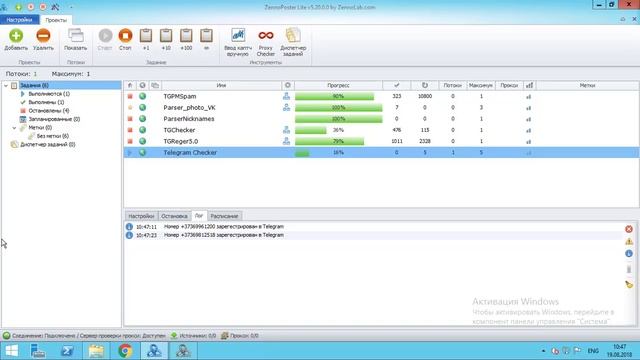Add +10 executions to the task
Image resolution: width=640 pixels, height=360 pixels.
pyautogui.click(x=166, y=40)
